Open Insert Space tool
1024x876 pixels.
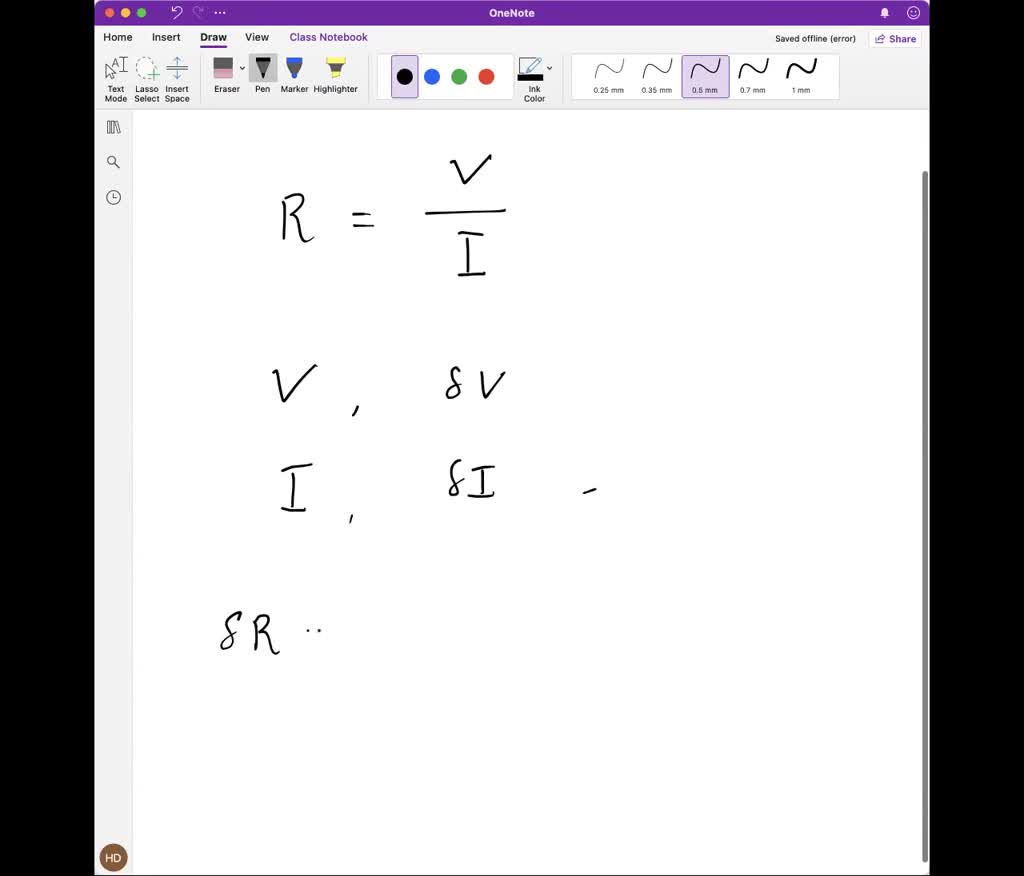click(x=177, y=72)
